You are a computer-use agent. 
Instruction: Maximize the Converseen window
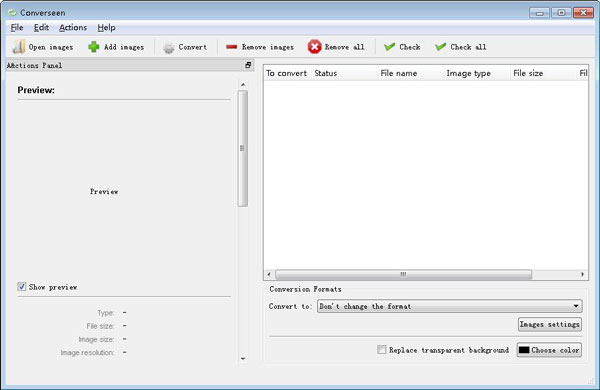(x=561, y=13)
